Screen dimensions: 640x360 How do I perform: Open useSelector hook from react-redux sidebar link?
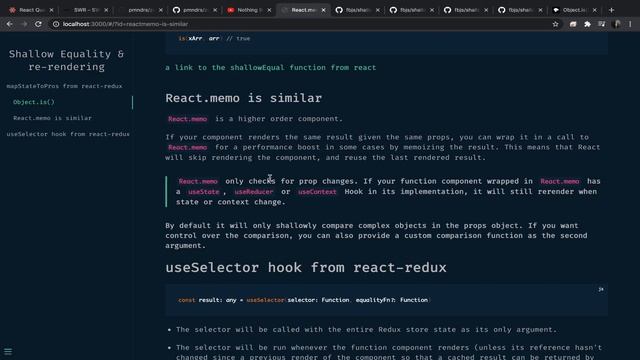pyautogui.click(x=68, y=134)
